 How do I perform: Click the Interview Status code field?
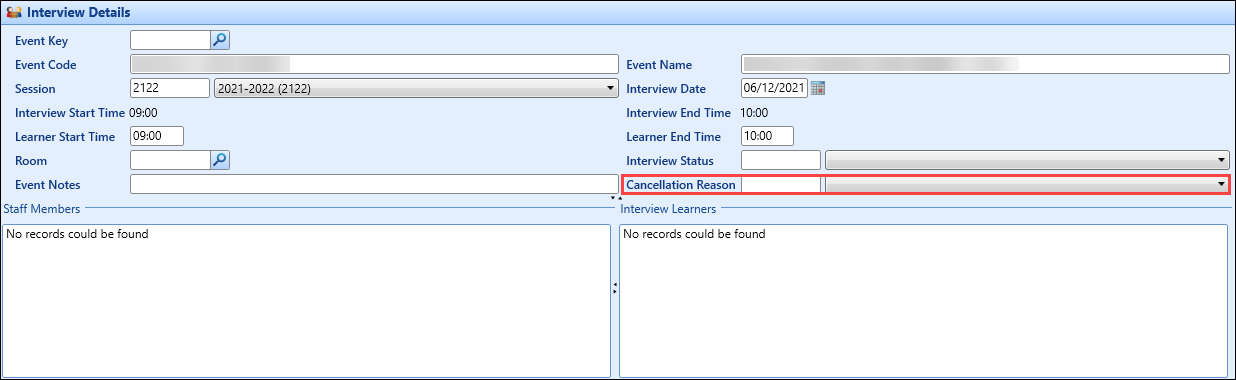tap(781, 160)
